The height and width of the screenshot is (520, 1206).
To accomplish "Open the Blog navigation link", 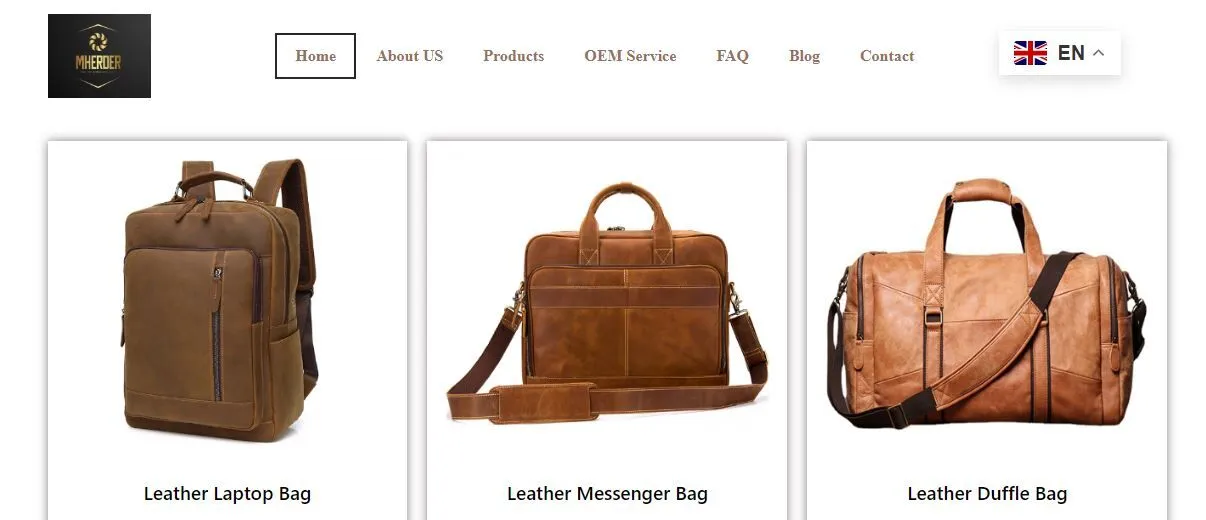I will (x=804, y=56).
